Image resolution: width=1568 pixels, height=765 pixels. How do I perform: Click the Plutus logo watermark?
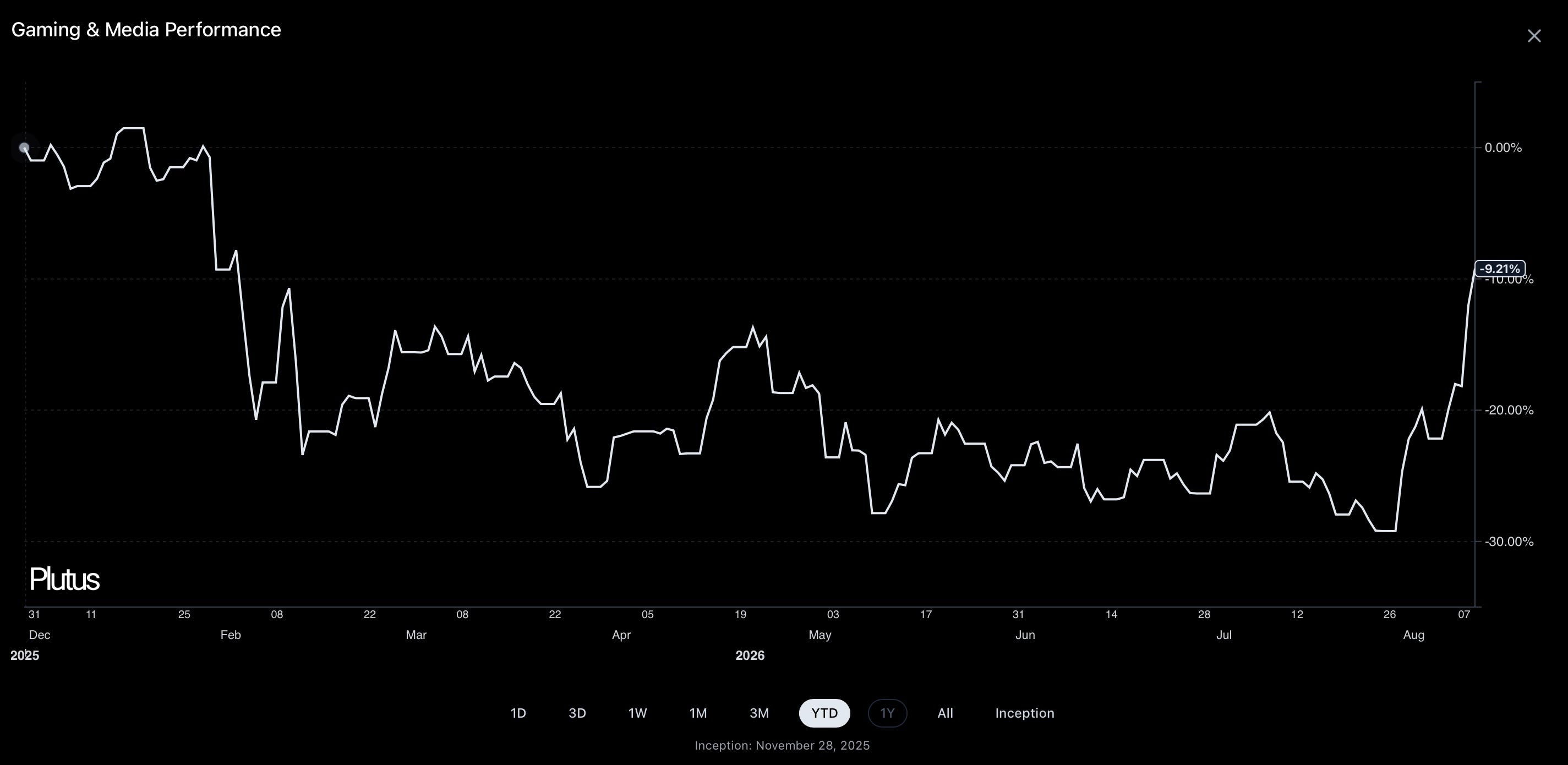click(x=64, y=579)
